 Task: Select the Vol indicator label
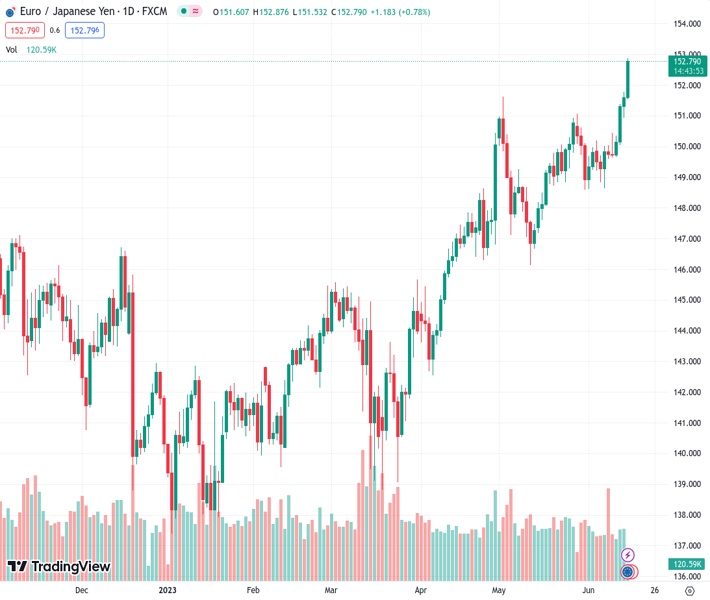[x=11, y=49]
